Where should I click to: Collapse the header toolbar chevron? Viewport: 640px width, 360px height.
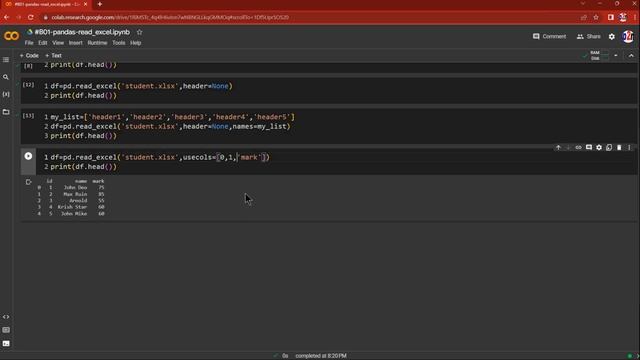pos(631,56)
